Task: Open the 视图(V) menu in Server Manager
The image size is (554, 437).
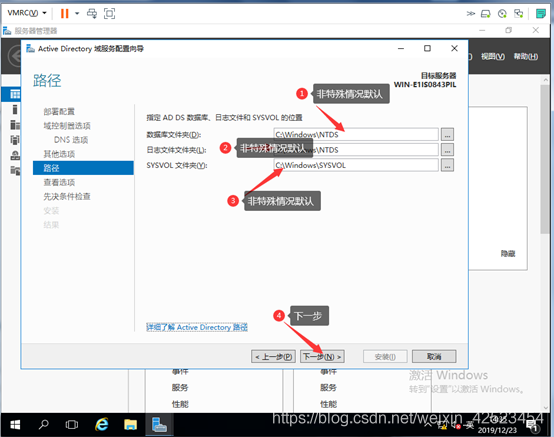Action: point(493,57)
